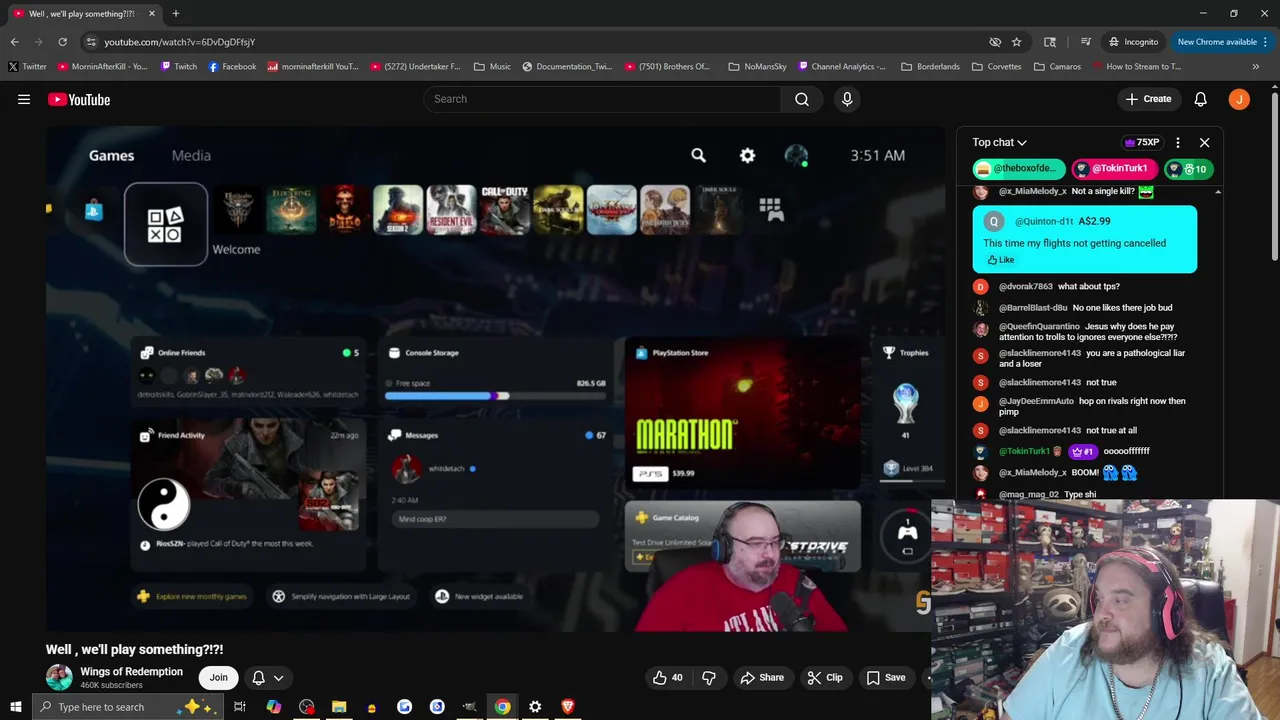Viewport: 1280px width, 720px height.
Task: Click @TokinTurk1 pinned chat chip
Action: pos(1114,169)
